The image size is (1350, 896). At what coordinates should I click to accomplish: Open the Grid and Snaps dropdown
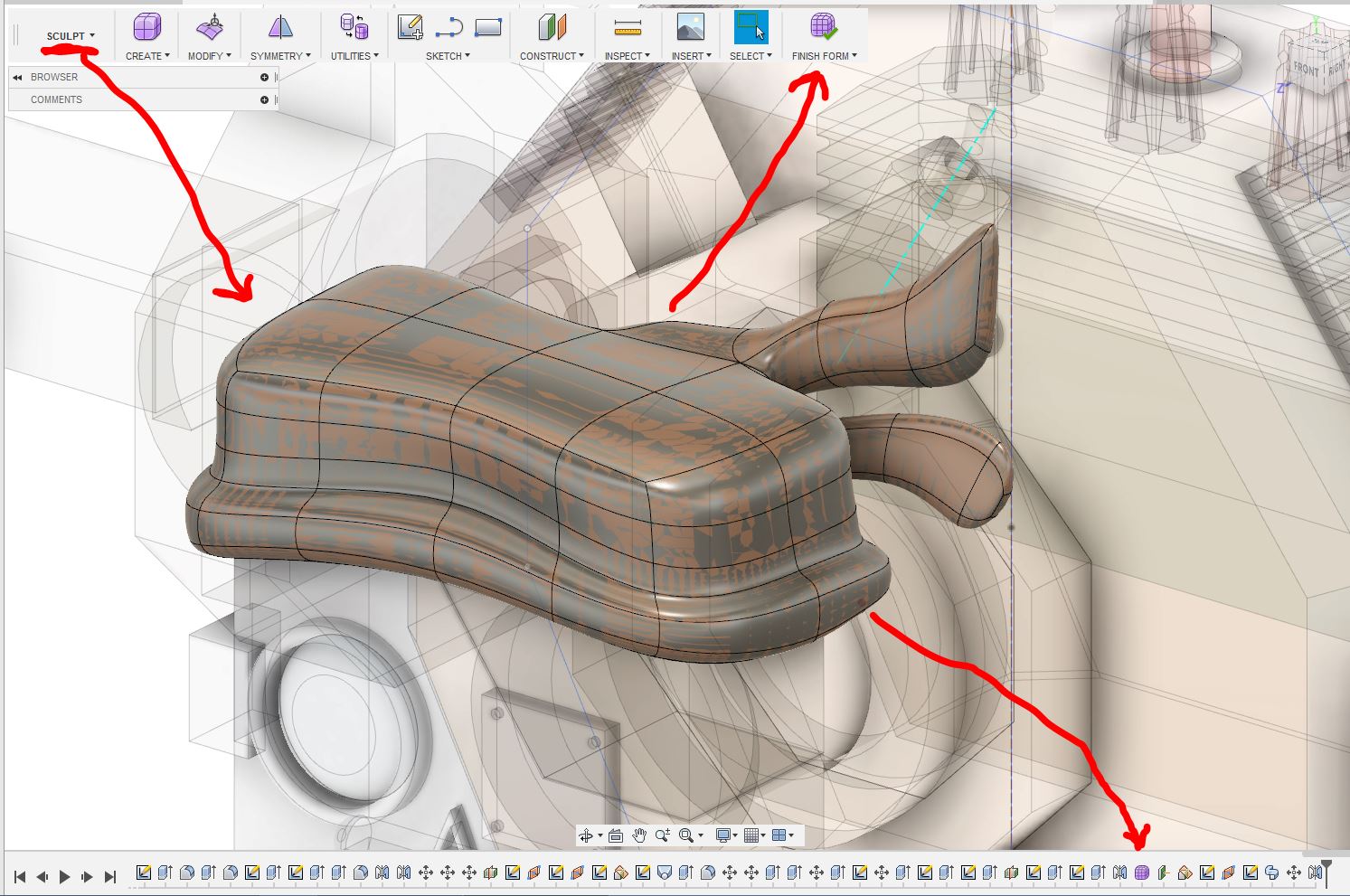[x=753, y=835]
